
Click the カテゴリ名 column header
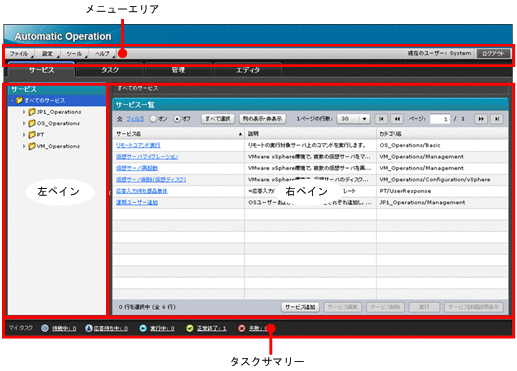coord(442,134)
